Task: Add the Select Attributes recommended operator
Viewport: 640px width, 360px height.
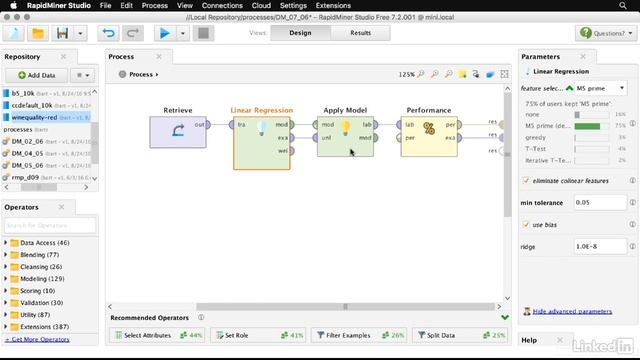Action: (157, 335)
